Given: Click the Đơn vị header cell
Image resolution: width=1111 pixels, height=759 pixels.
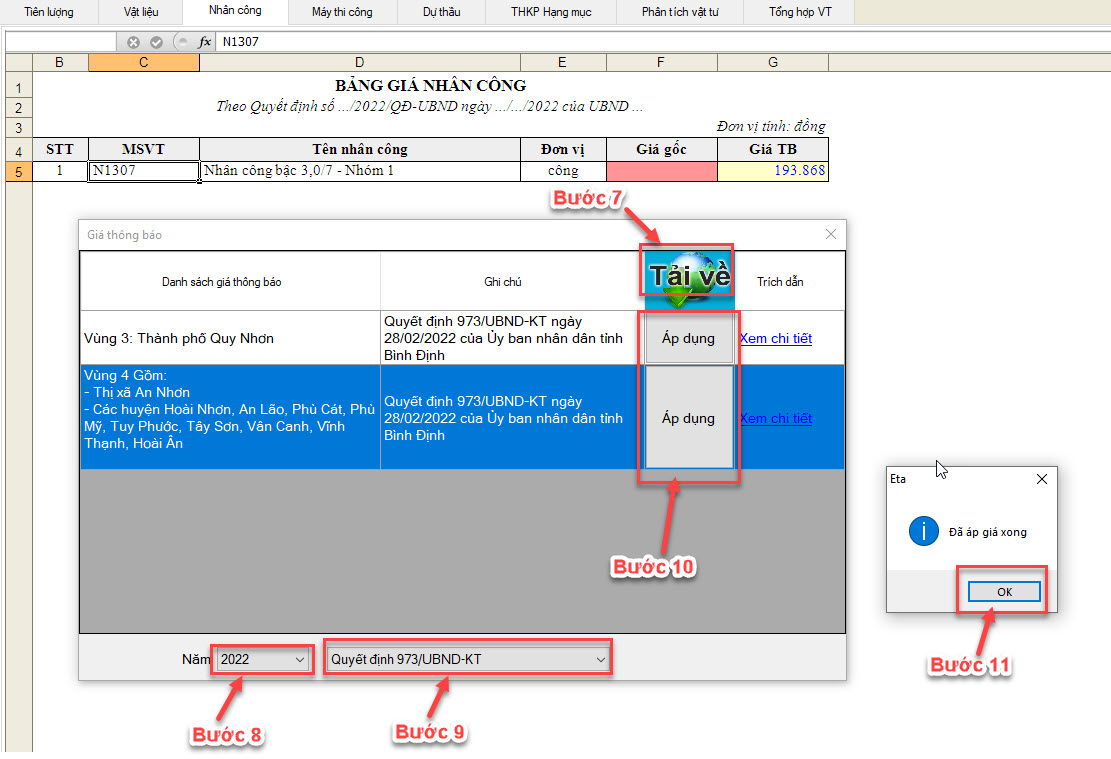Looking at the screenshot, I should 563,150.
